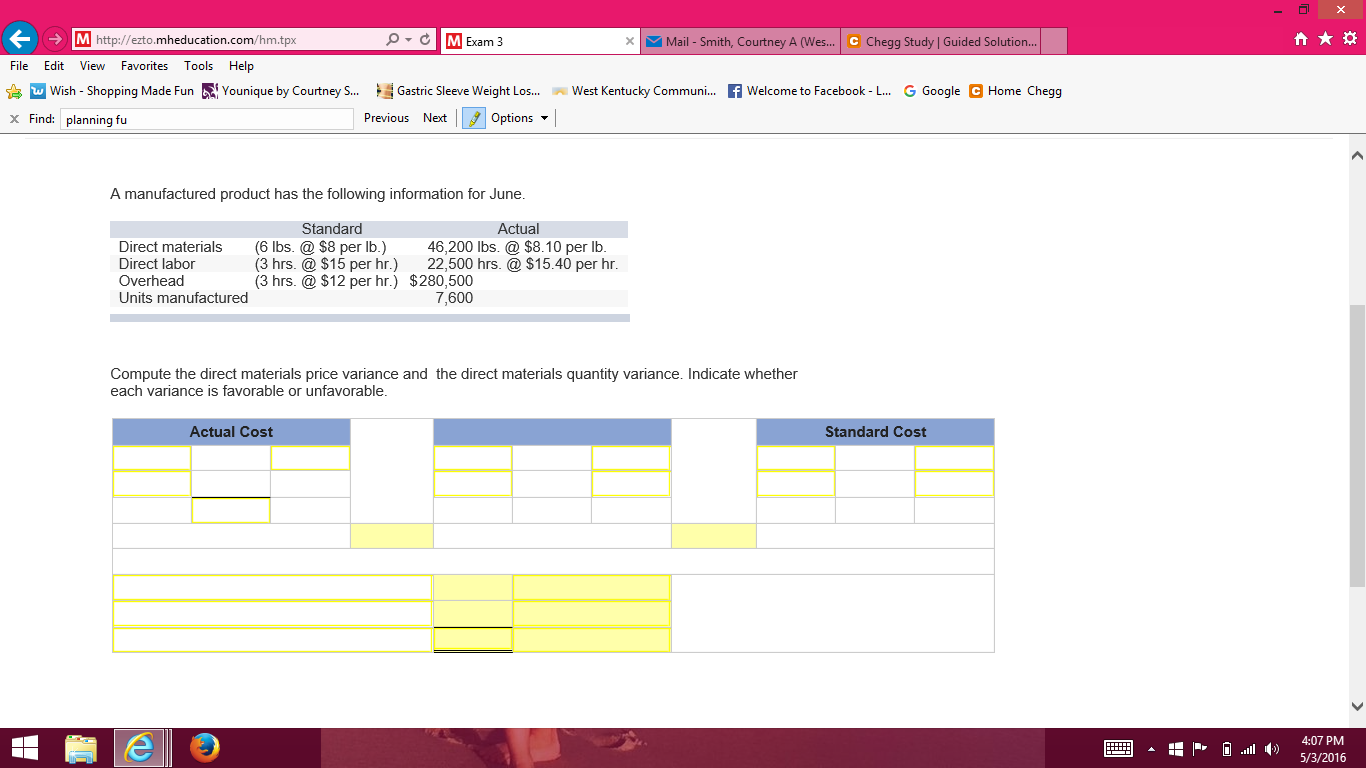Toggle the Find highlight matches icon

point(475,118)
